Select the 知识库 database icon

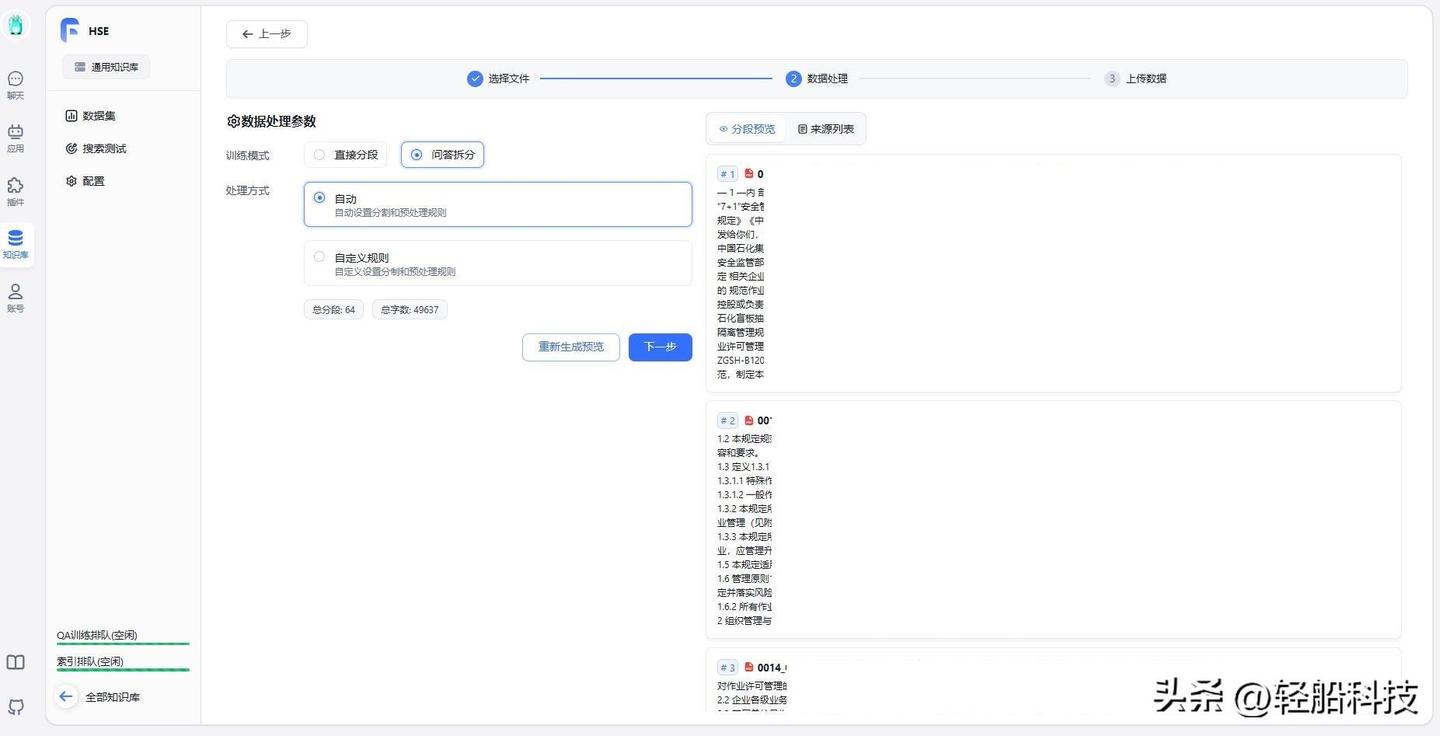pyautogui.click(x=15, y=245)
